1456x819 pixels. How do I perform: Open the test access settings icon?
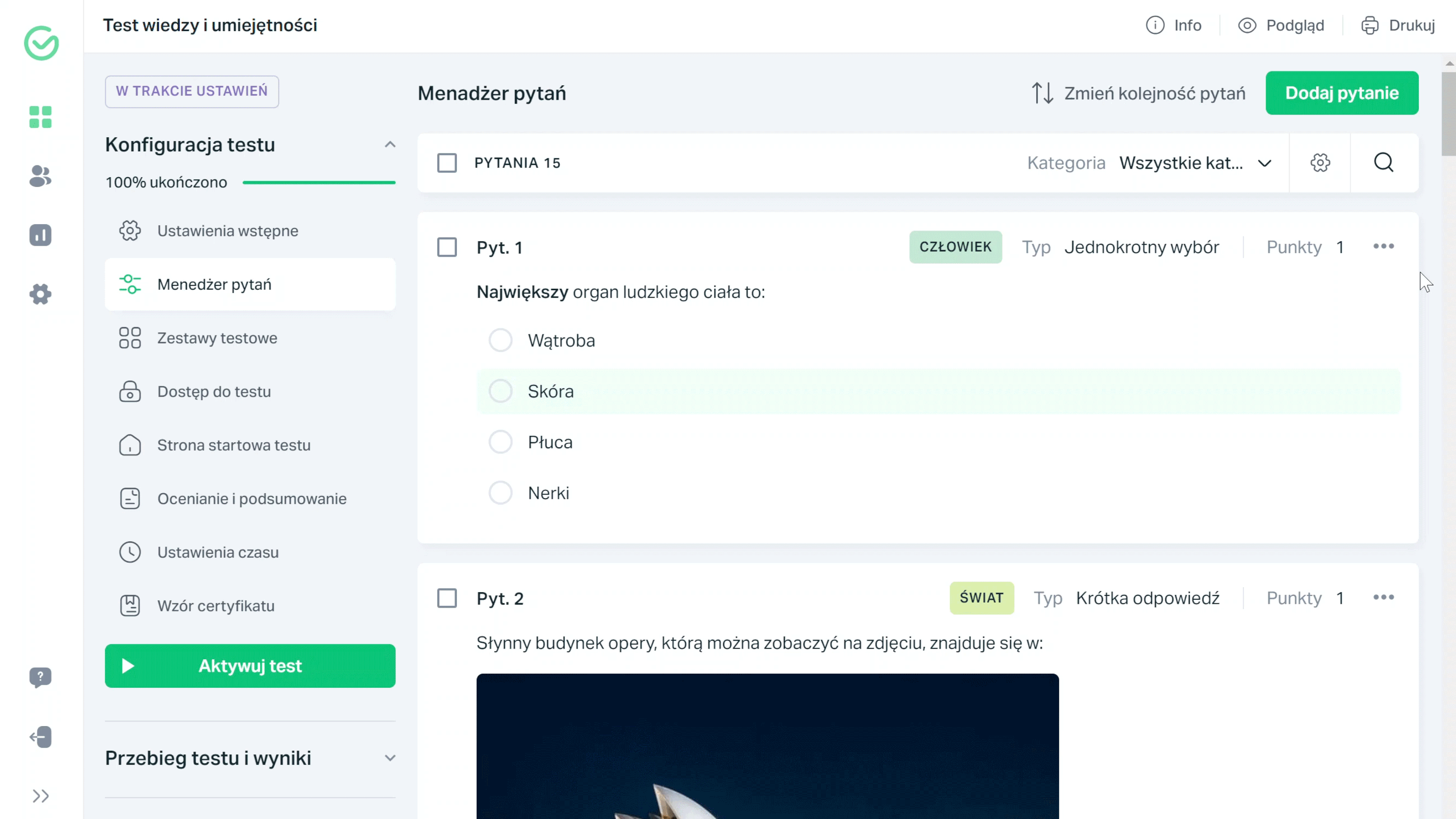coord(130,391)
